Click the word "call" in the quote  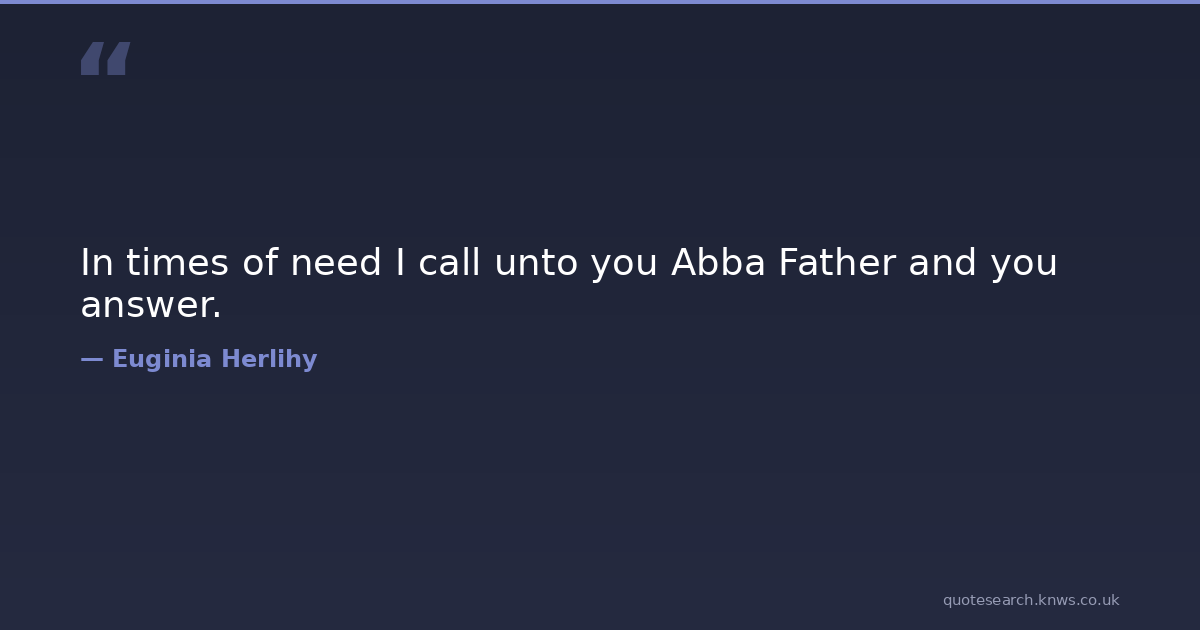coord(450,263)
